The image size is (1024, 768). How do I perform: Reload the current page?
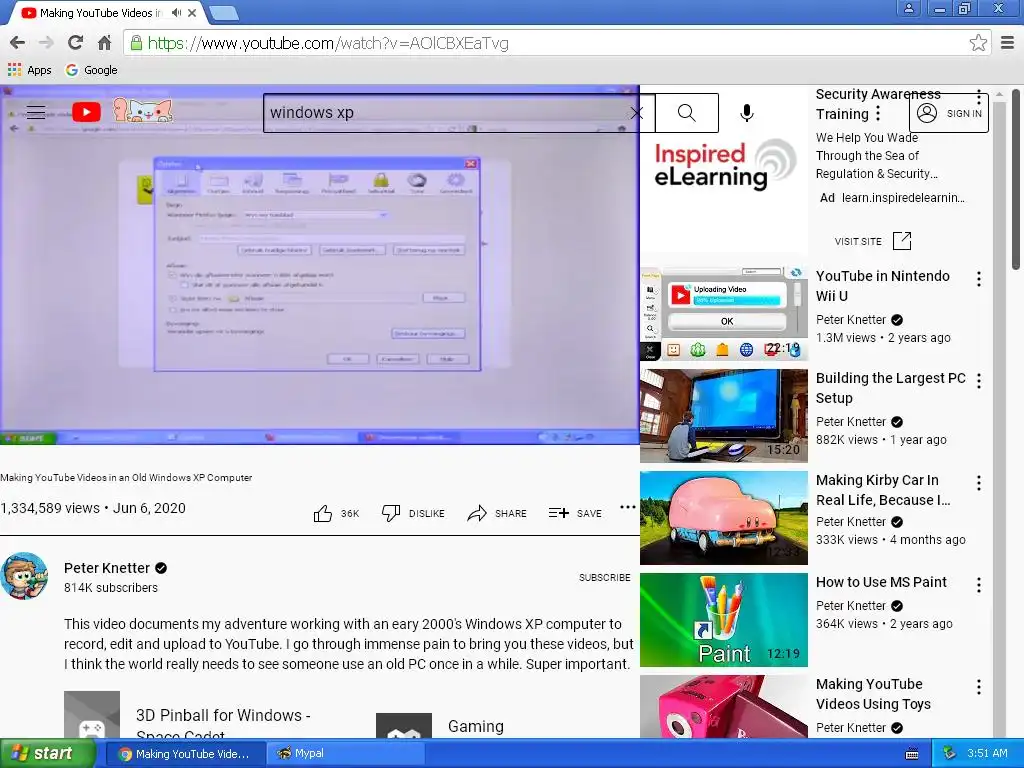pyautogui.click(x=75, y=43)
